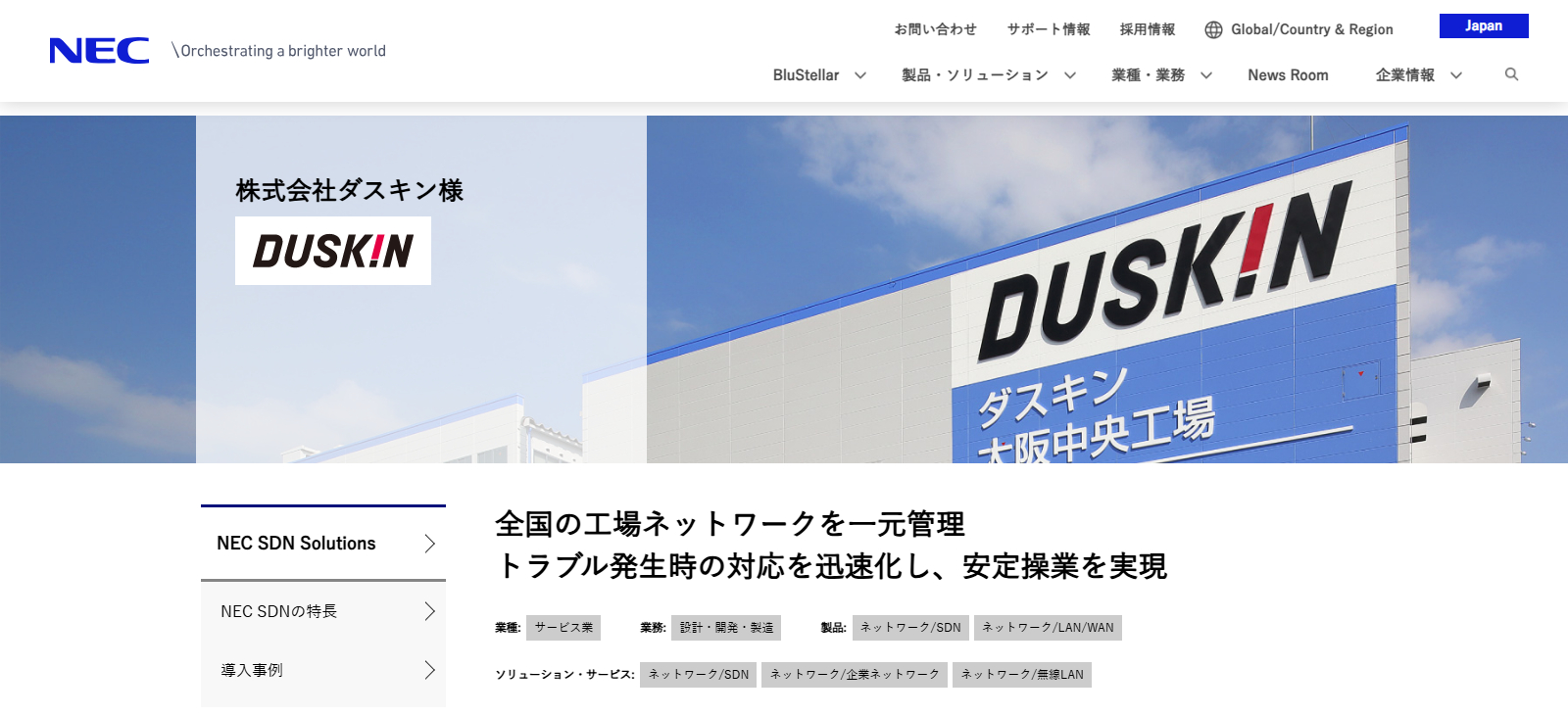Click the DUSKIN logo badge
This screenshot has height=716, width=1568.
(333, 251)
